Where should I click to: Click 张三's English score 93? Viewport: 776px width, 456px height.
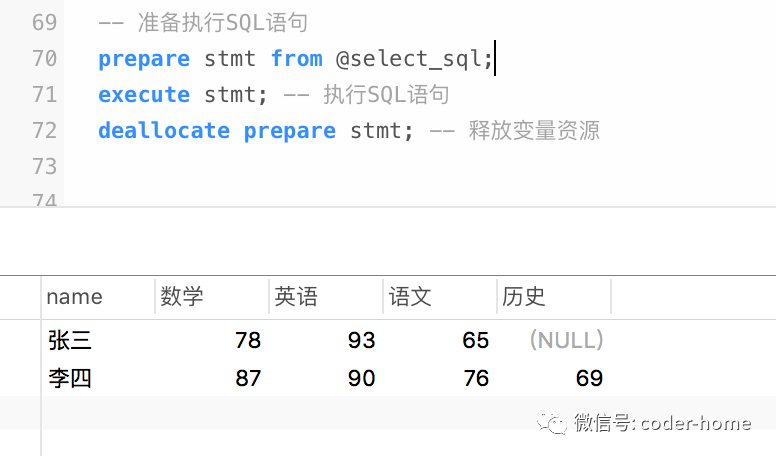361,341
